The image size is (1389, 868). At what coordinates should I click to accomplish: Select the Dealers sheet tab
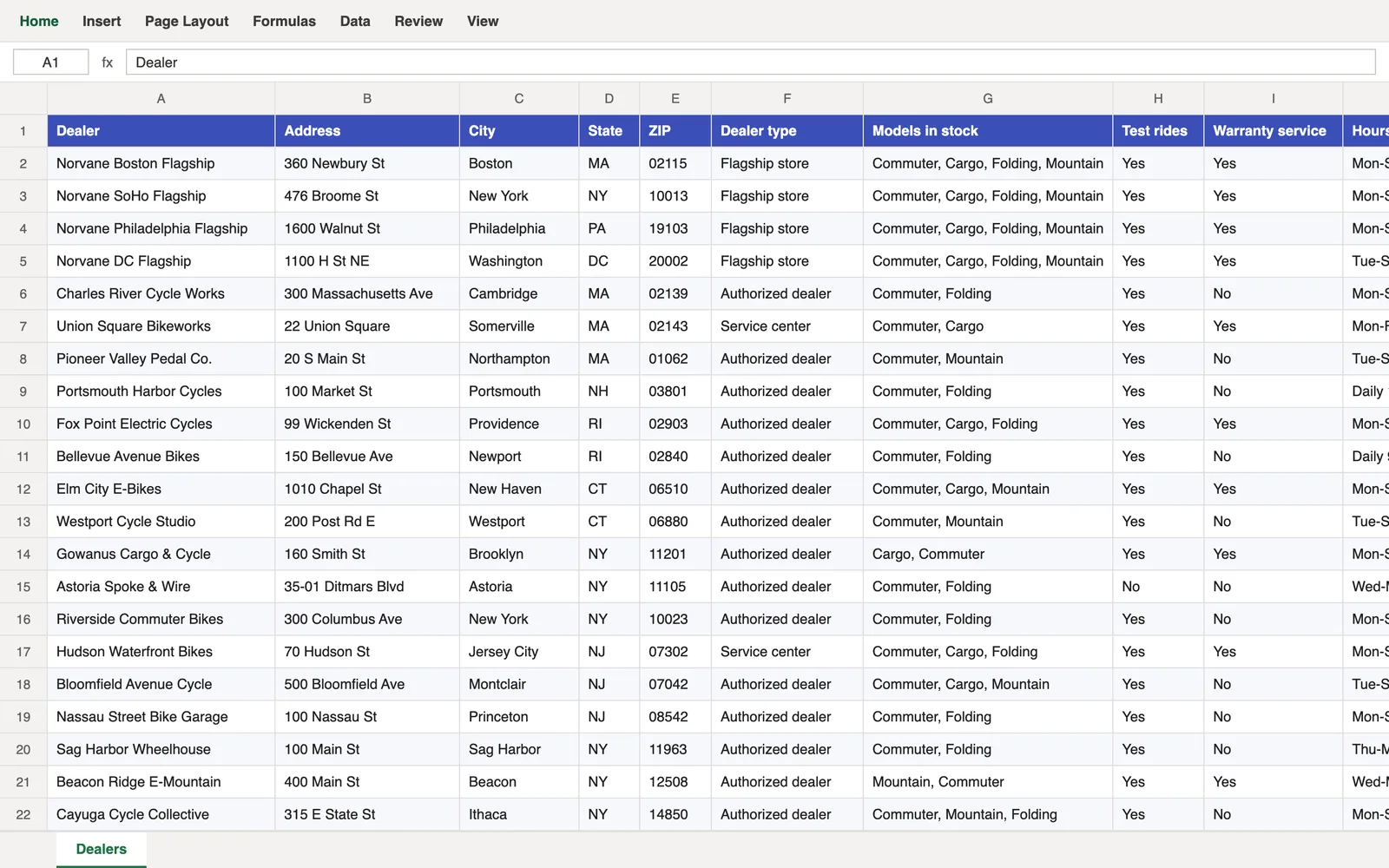point(102,849)
